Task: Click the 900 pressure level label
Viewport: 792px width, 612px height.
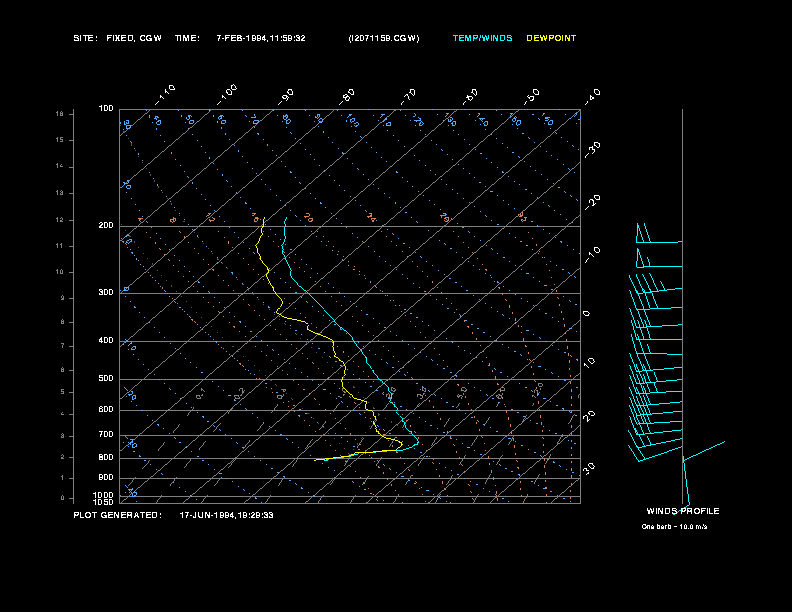Action: 106,477
